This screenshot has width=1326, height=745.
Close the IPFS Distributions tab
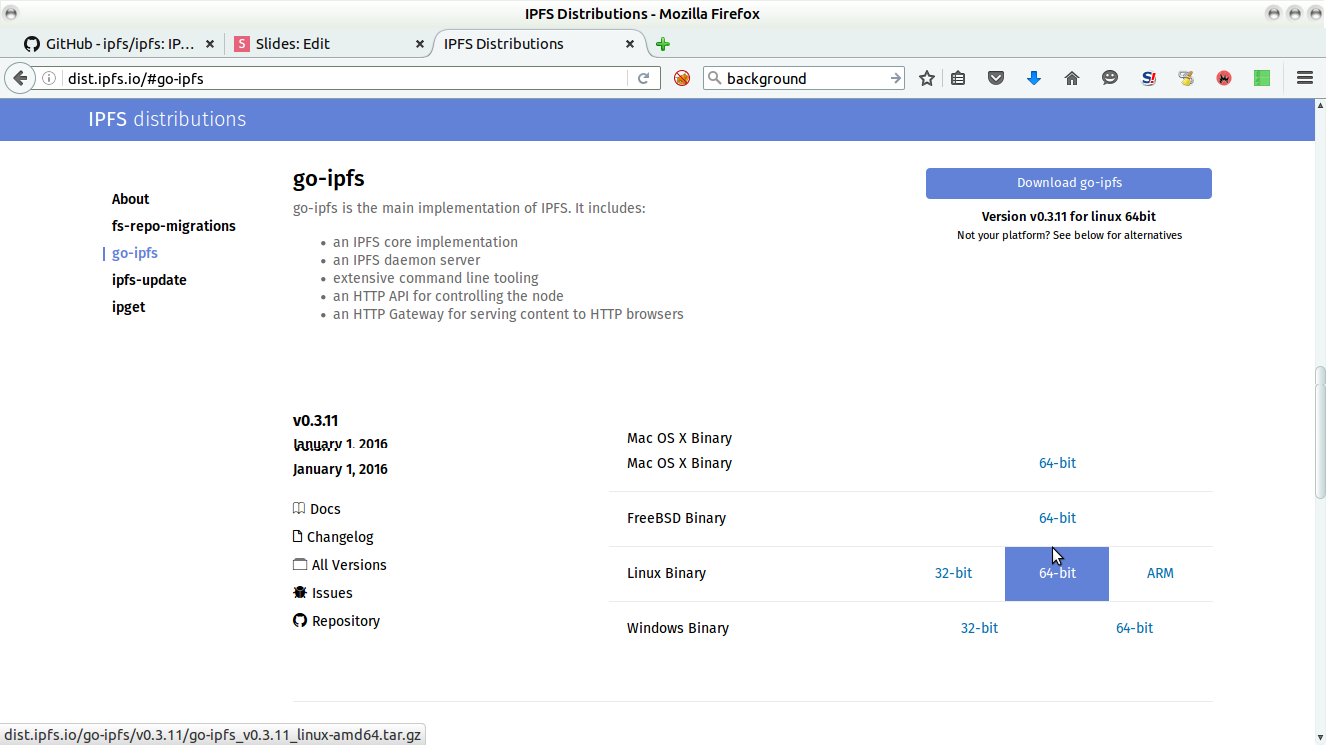pyautogui.click(x=630, y=44)
